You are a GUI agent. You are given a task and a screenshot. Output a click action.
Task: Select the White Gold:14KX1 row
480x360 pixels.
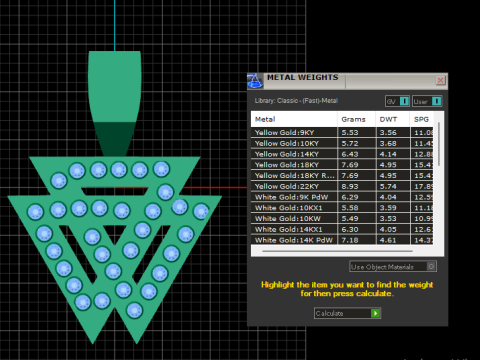coord(342,229)
